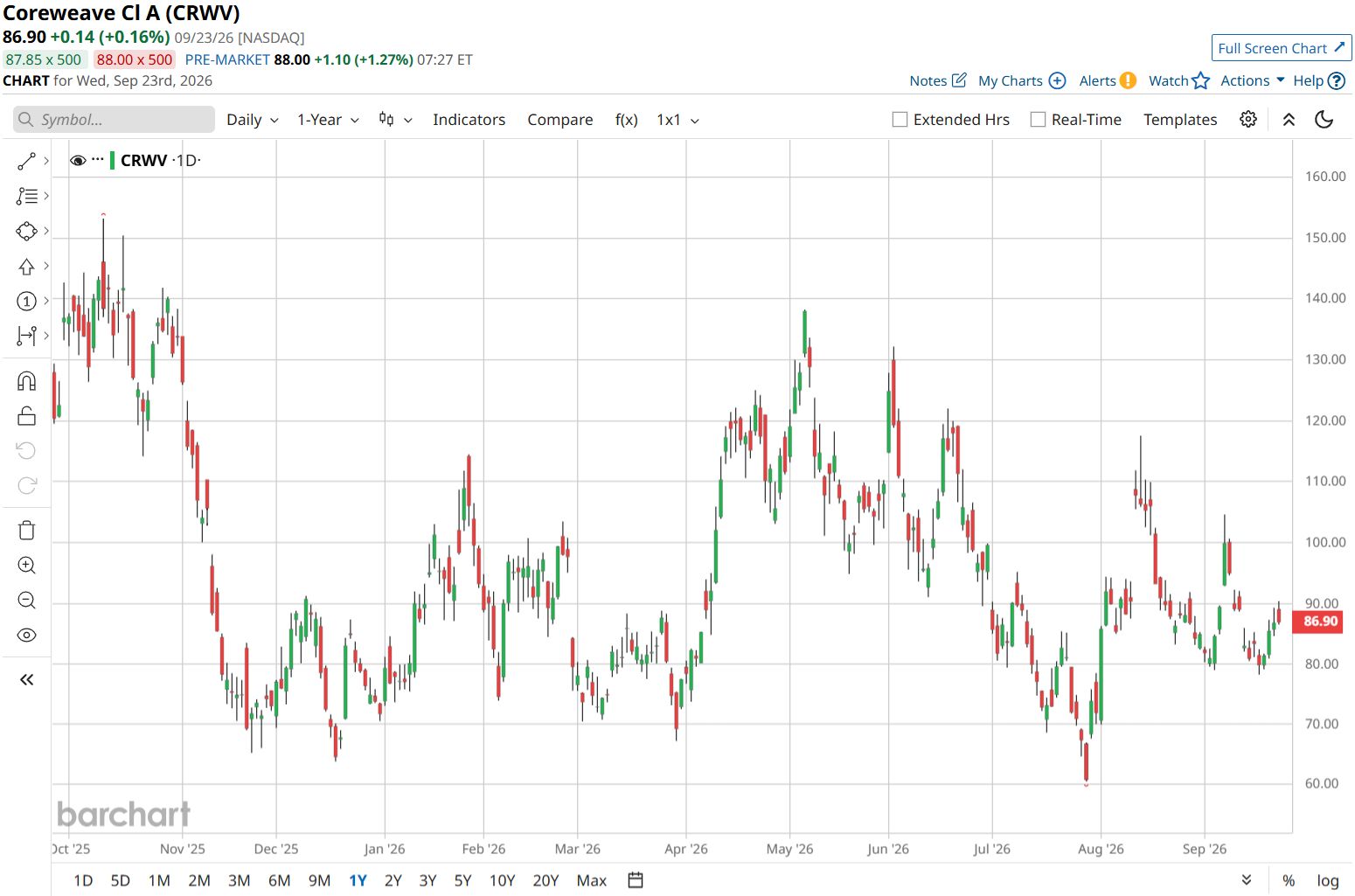The image size is (1355, 896).
Task: Toggle CRWV series visibility eye icon
Action: pyautogui.click(x=78, y=161)
